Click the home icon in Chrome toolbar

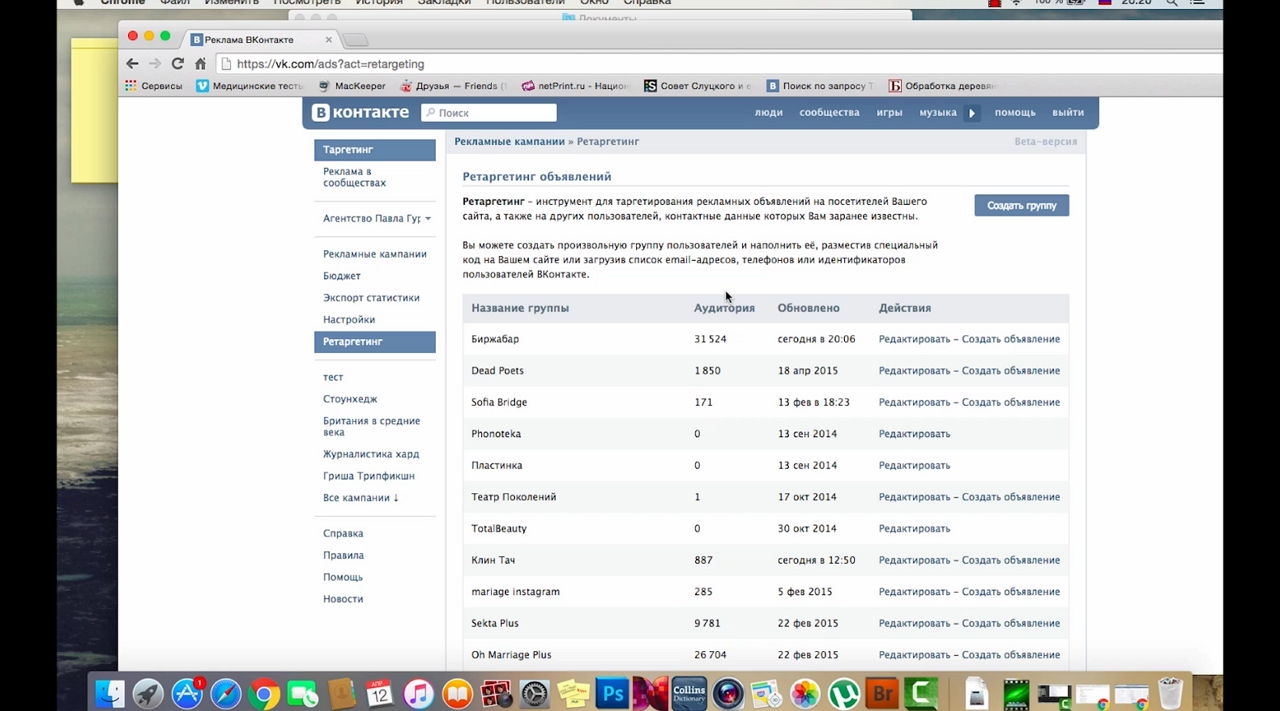click(x=200, y=63)
